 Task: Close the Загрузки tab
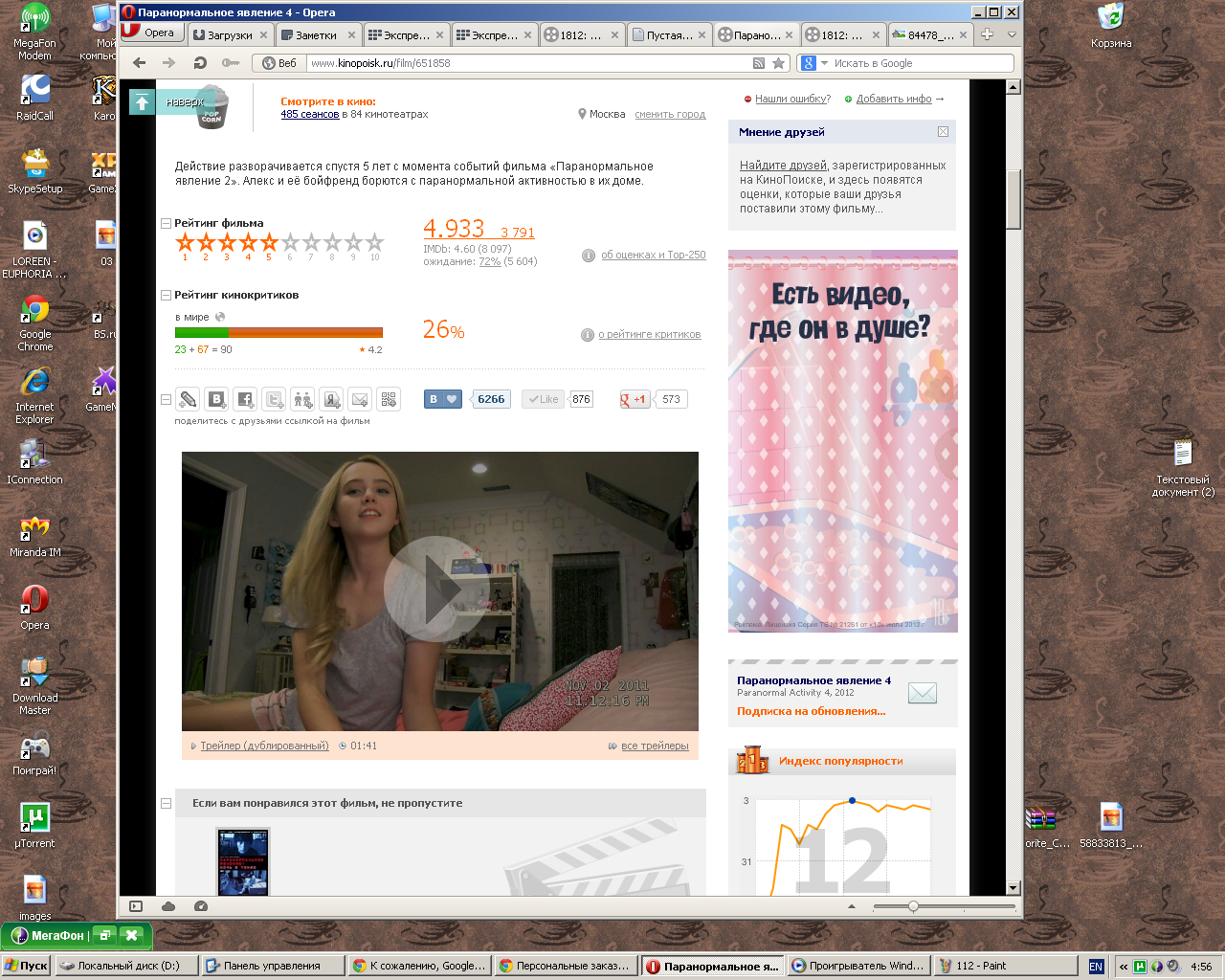click(x=264, y=34)
